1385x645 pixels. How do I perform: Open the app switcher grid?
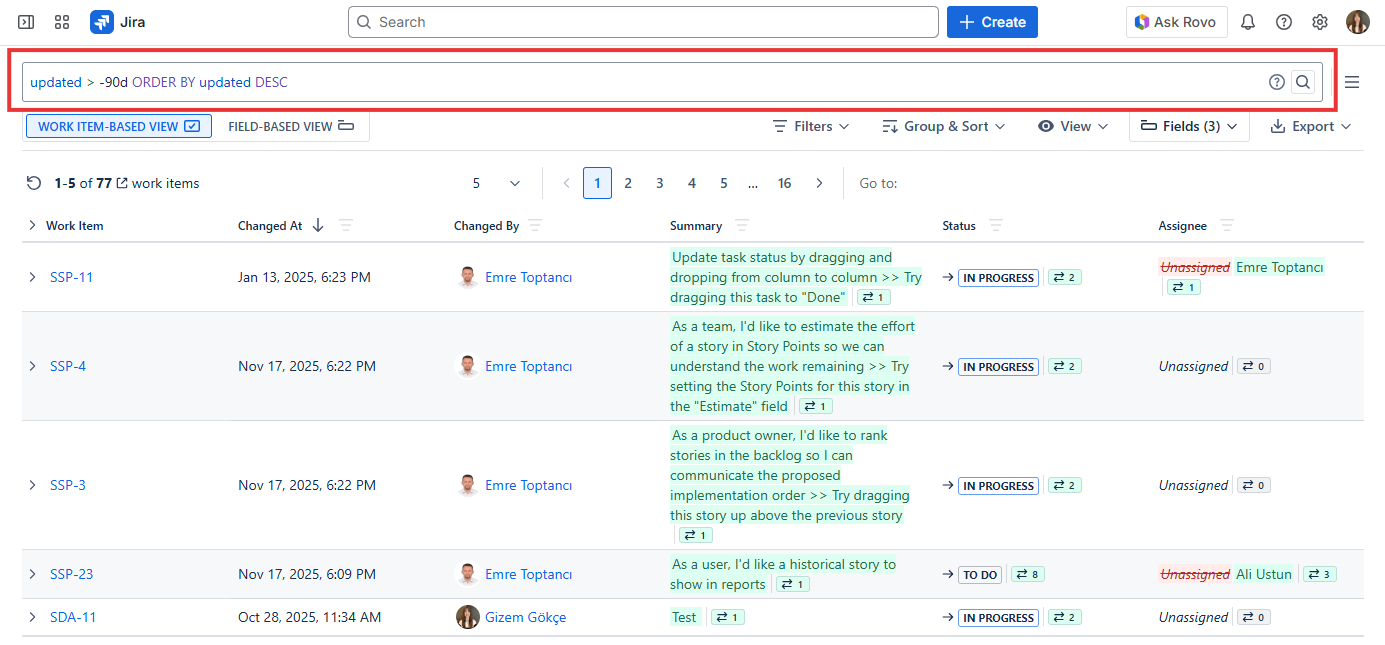(x=62, y=22)
